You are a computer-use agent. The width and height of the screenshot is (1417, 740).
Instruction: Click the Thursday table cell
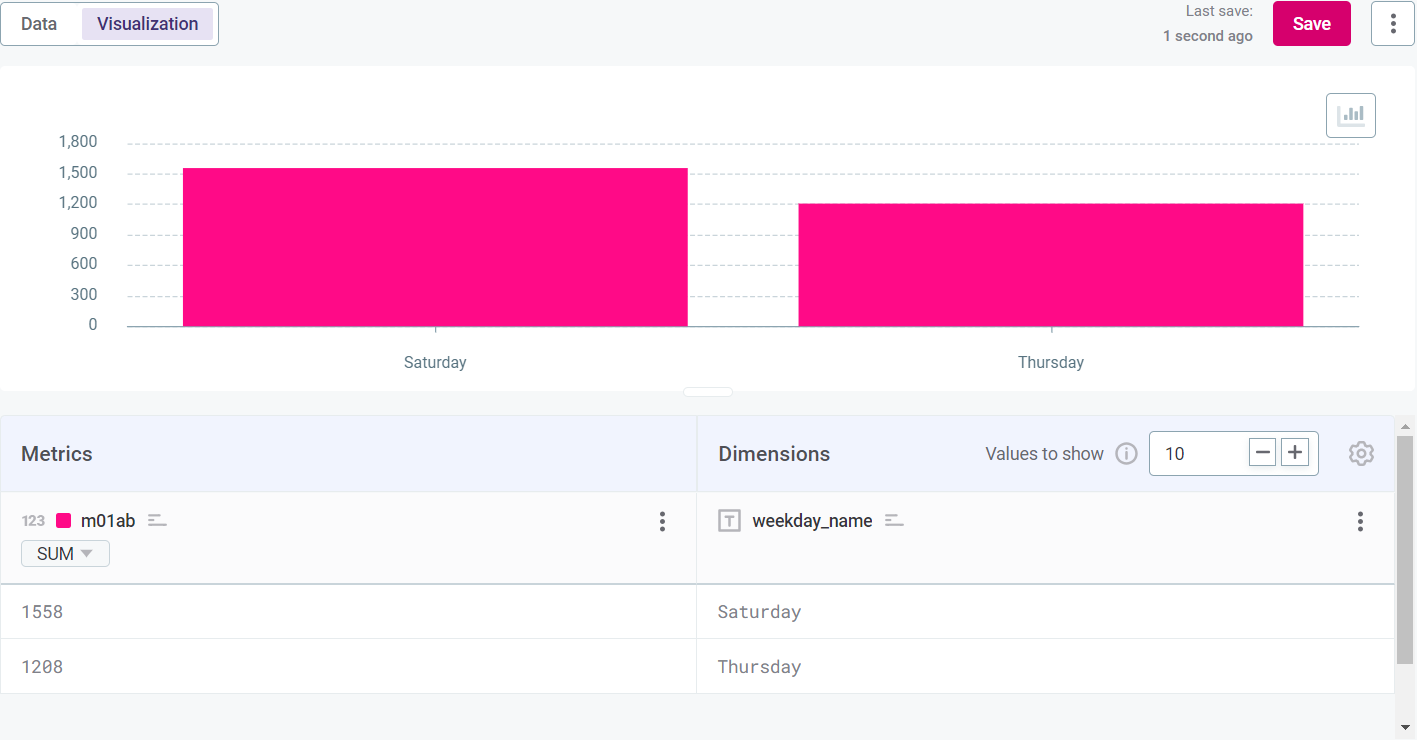pos(1045,666)
